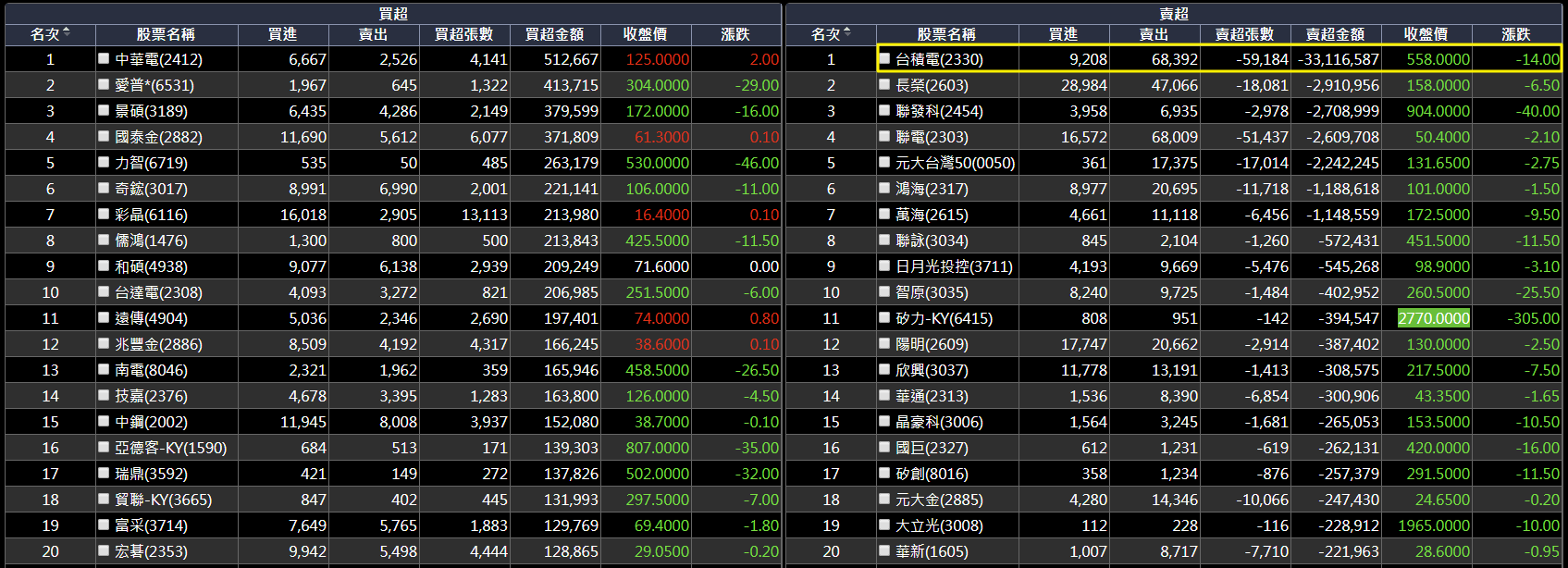Open stock 智原(3035)
The width and height of the screenshot is (1568, 568).
(x=932, y=292)
